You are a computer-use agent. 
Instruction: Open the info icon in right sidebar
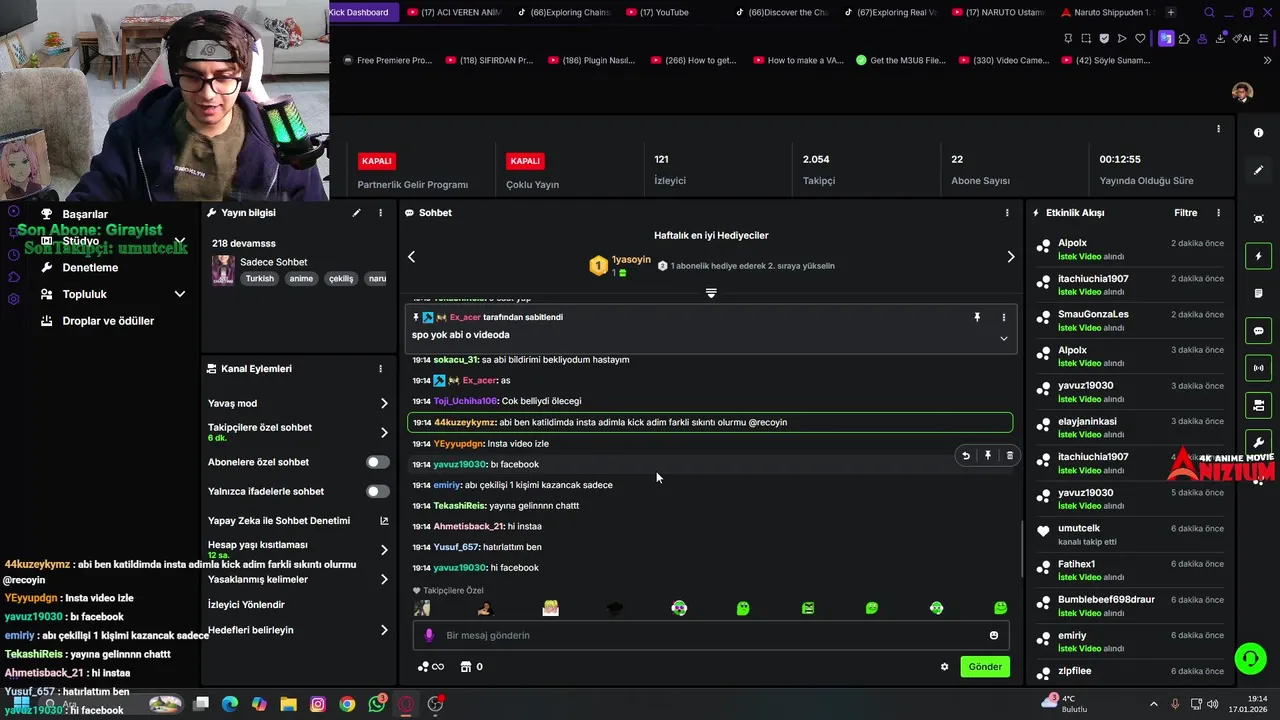(x=1258, y=133)
